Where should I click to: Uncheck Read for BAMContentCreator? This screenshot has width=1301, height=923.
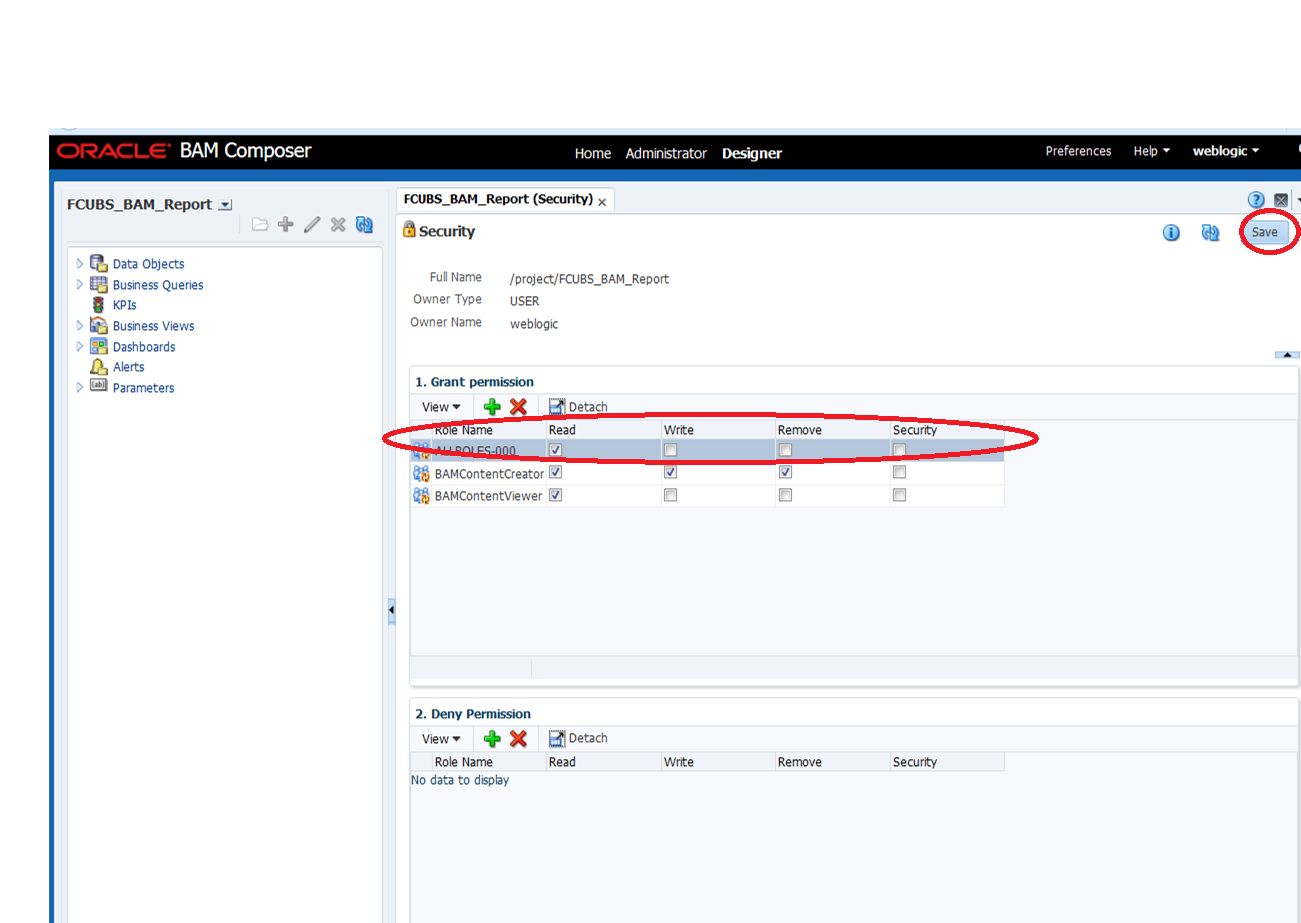pos(556,472)
